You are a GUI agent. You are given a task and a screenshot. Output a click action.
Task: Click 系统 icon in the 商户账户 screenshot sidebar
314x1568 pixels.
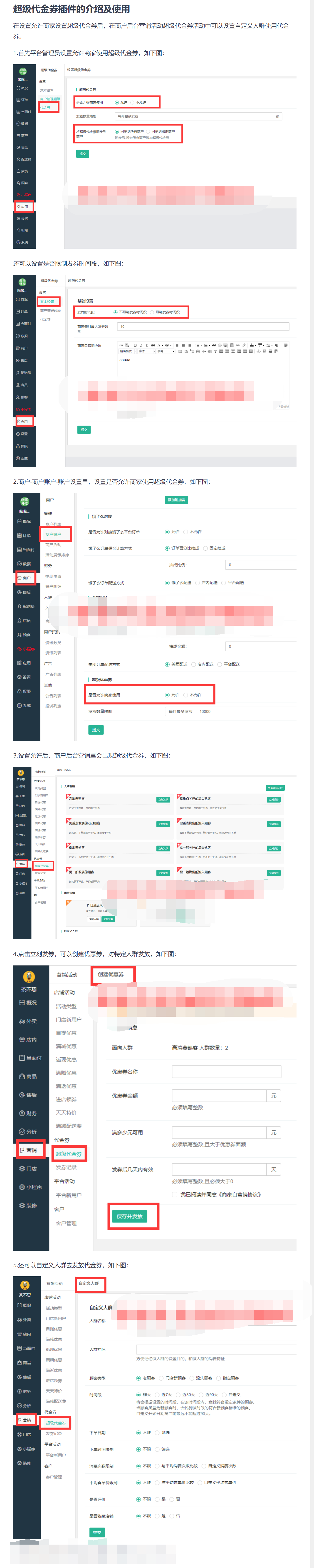click(20, 705)
